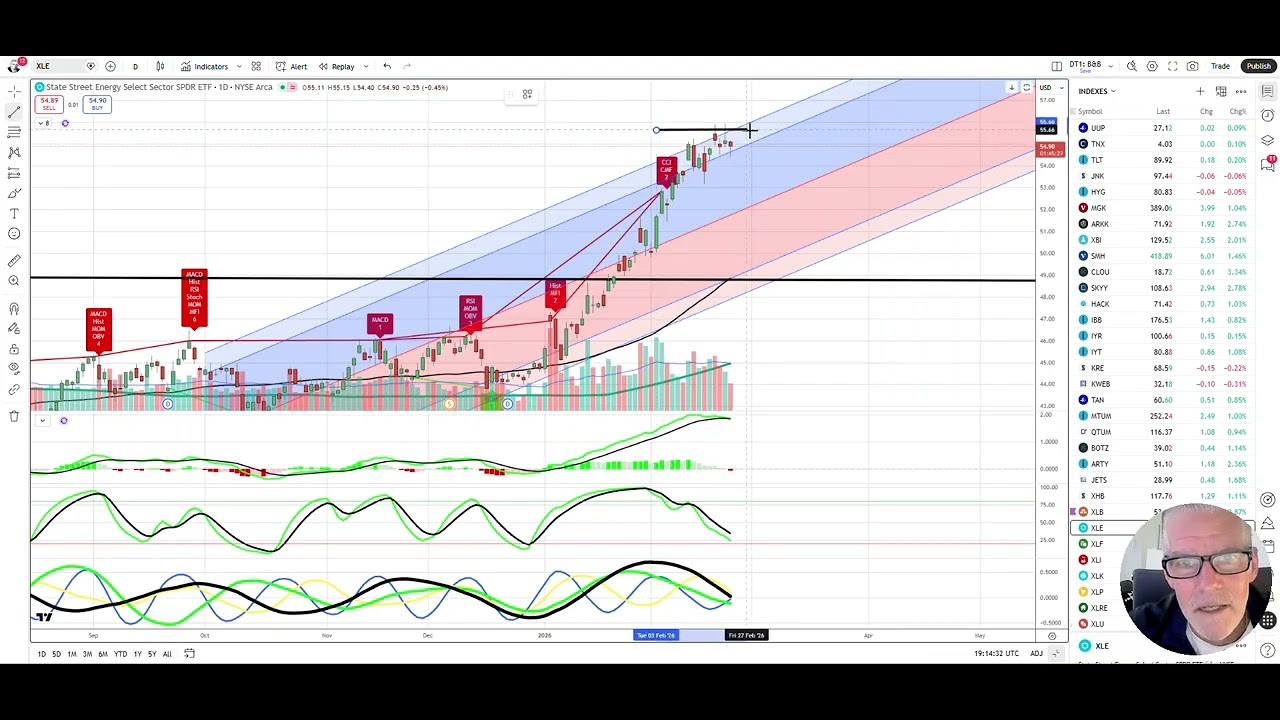Open the candlestick chart style selector

click(x=160, y=66)
